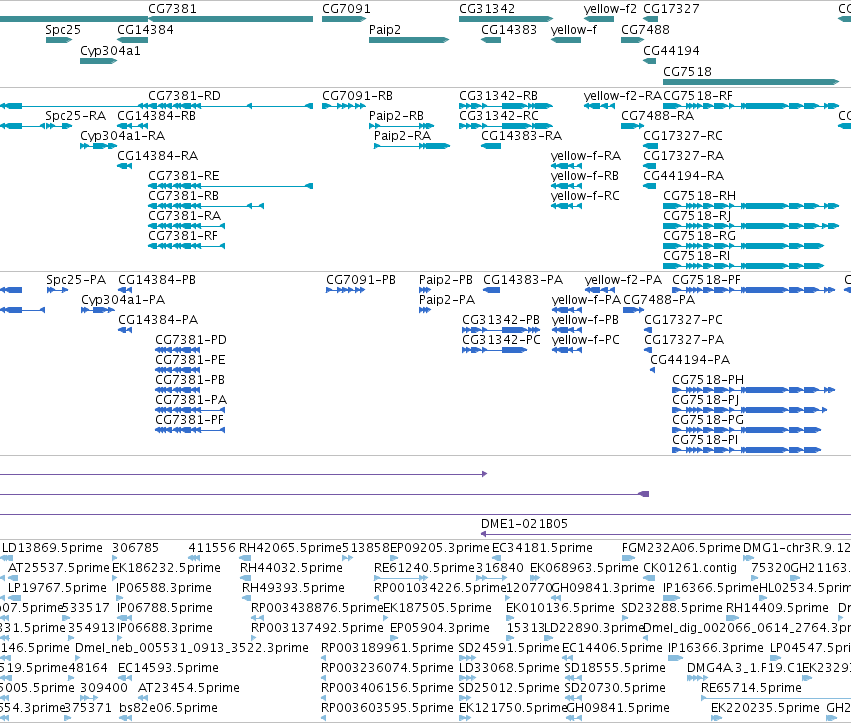Click EST label RE61240.5prime
Image resolution: width=851 pixels, height=723 pixels.
(424, 568)
